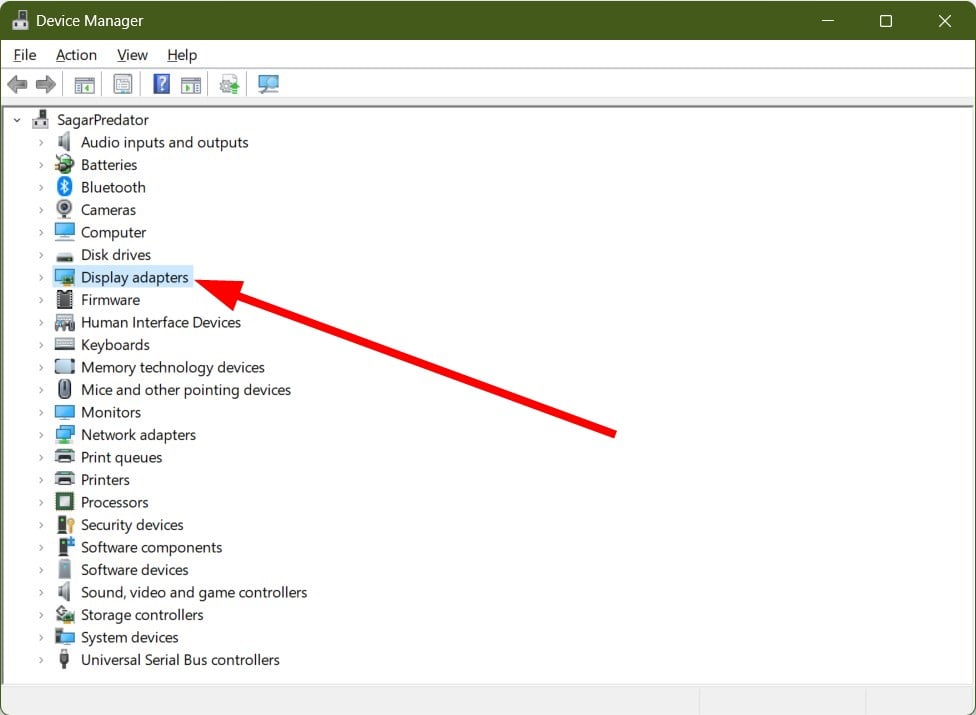Click the Bluetooth category icon
976x715 pixels.
(64, 187)
